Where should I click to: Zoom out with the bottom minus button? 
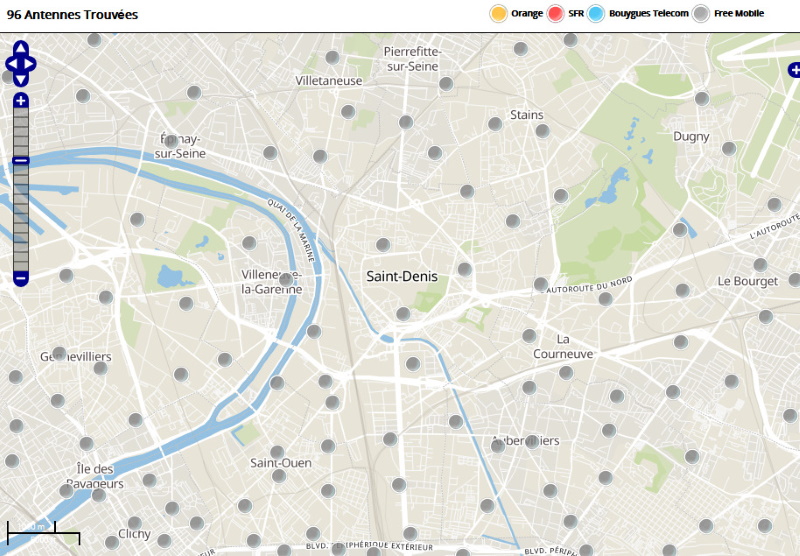21,278
